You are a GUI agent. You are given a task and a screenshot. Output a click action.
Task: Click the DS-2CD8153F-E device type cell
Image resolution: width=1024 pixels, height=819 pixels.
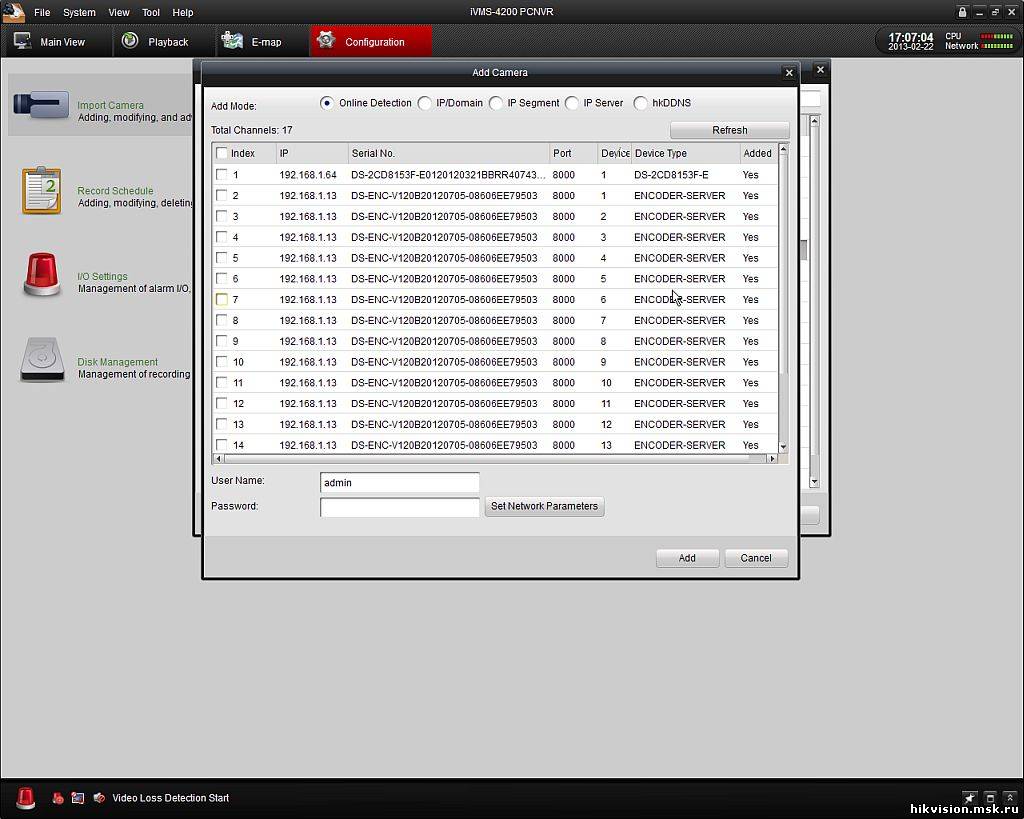(671, 175)
